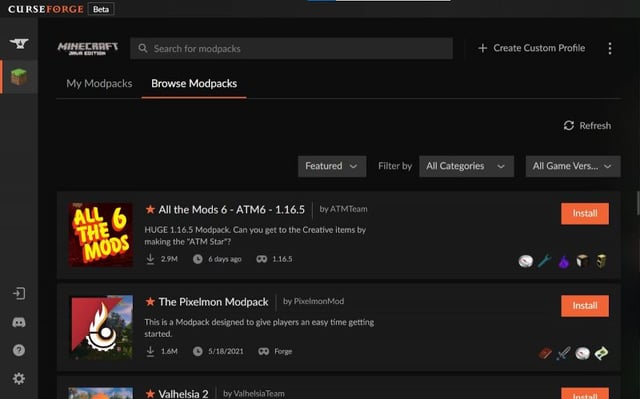Switch to the My Modpacks tab

(x=99, y=84)
